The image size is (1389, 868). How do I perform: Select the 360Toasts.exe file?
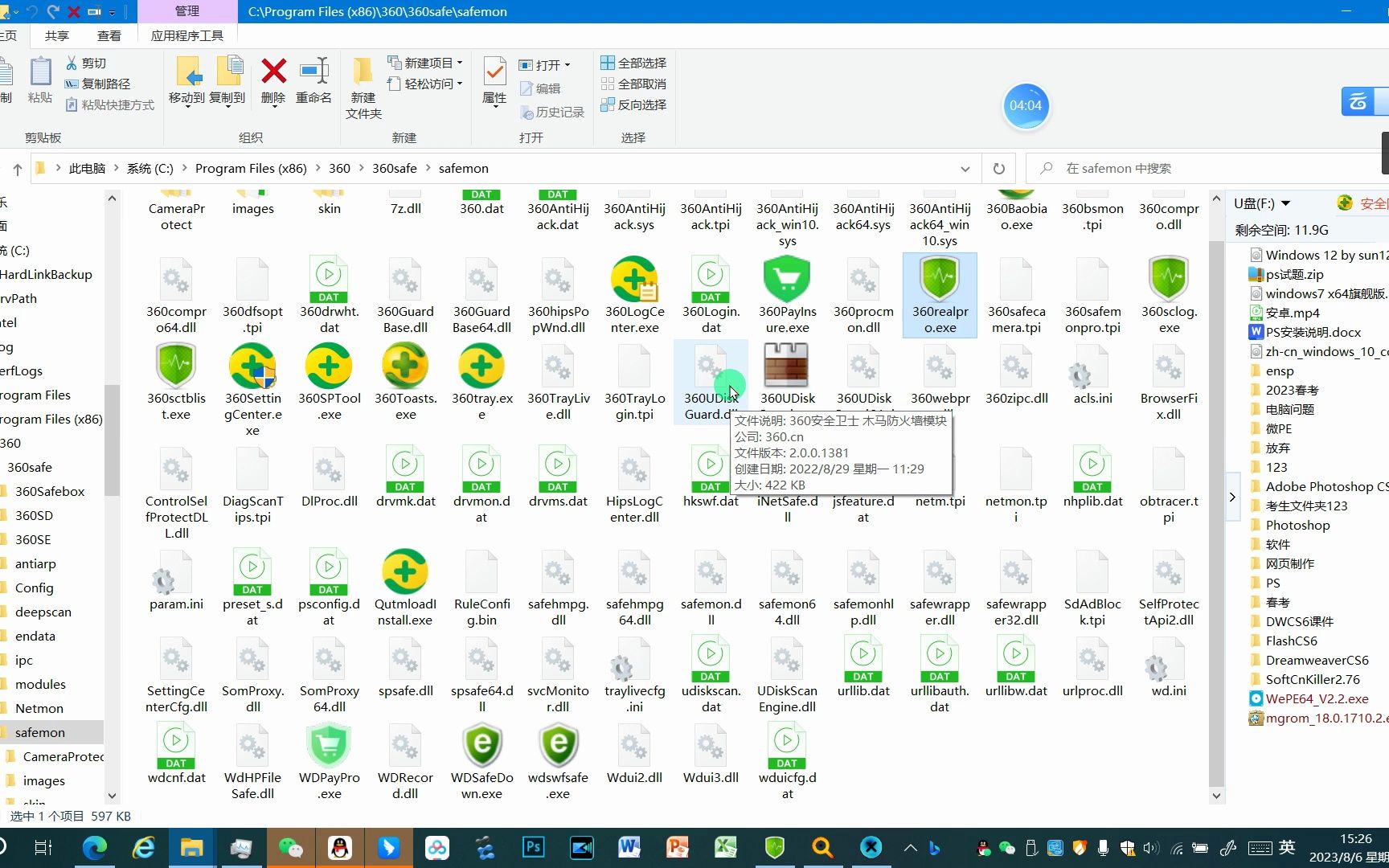click(405, 383)
